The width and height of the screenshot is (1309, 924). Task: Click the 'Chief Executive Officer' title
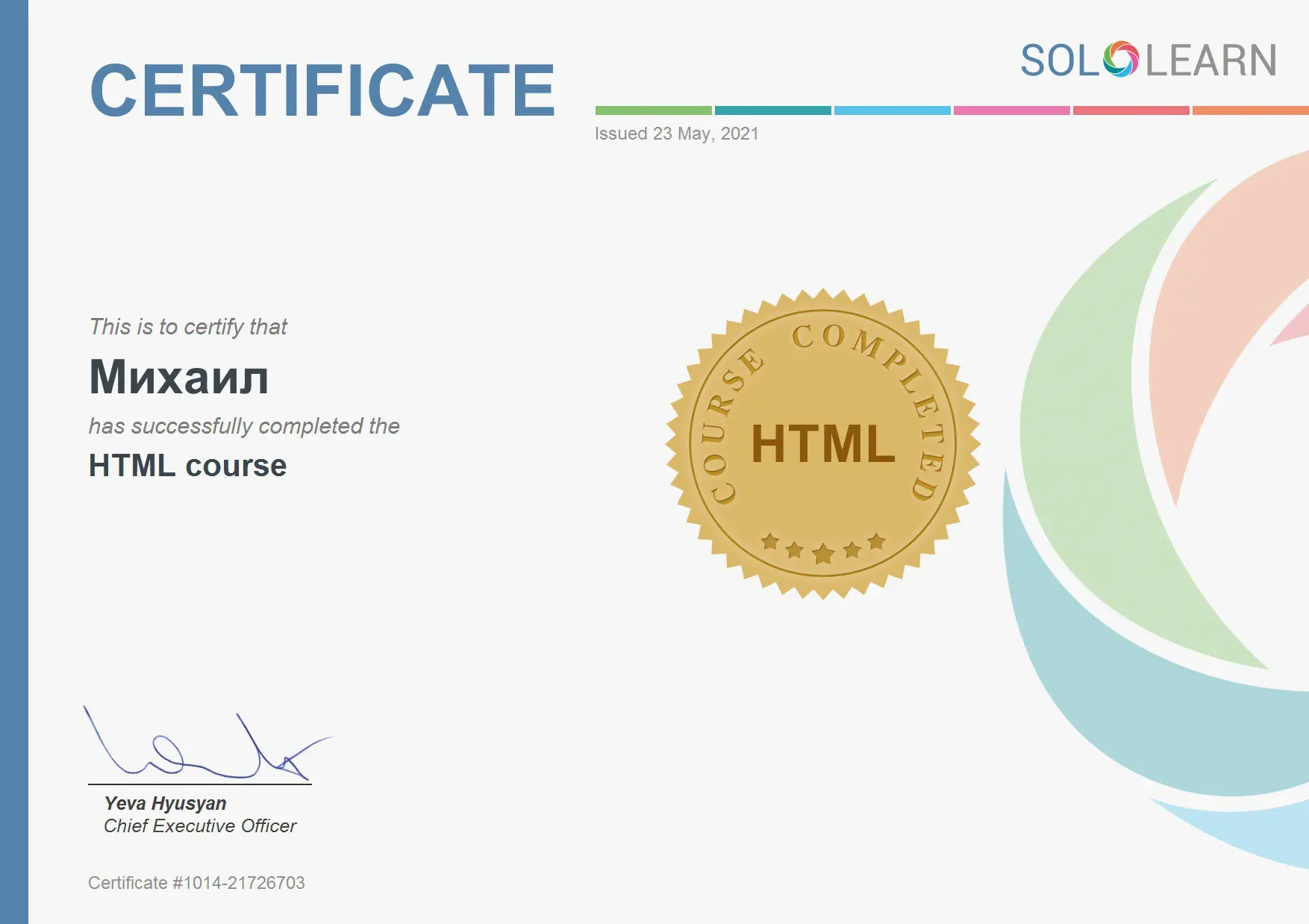pos(200,825)
